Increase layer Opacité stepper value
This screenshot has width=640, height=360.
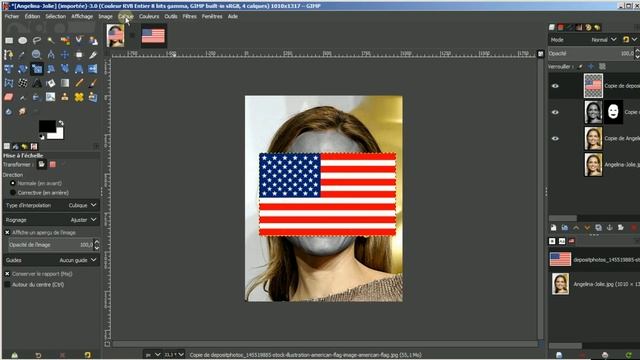[637, 51]
